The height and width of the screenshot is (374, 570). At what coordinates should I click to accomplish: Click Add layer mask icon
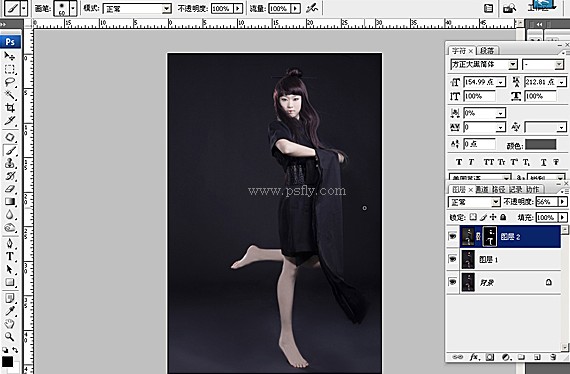[490, 357]
